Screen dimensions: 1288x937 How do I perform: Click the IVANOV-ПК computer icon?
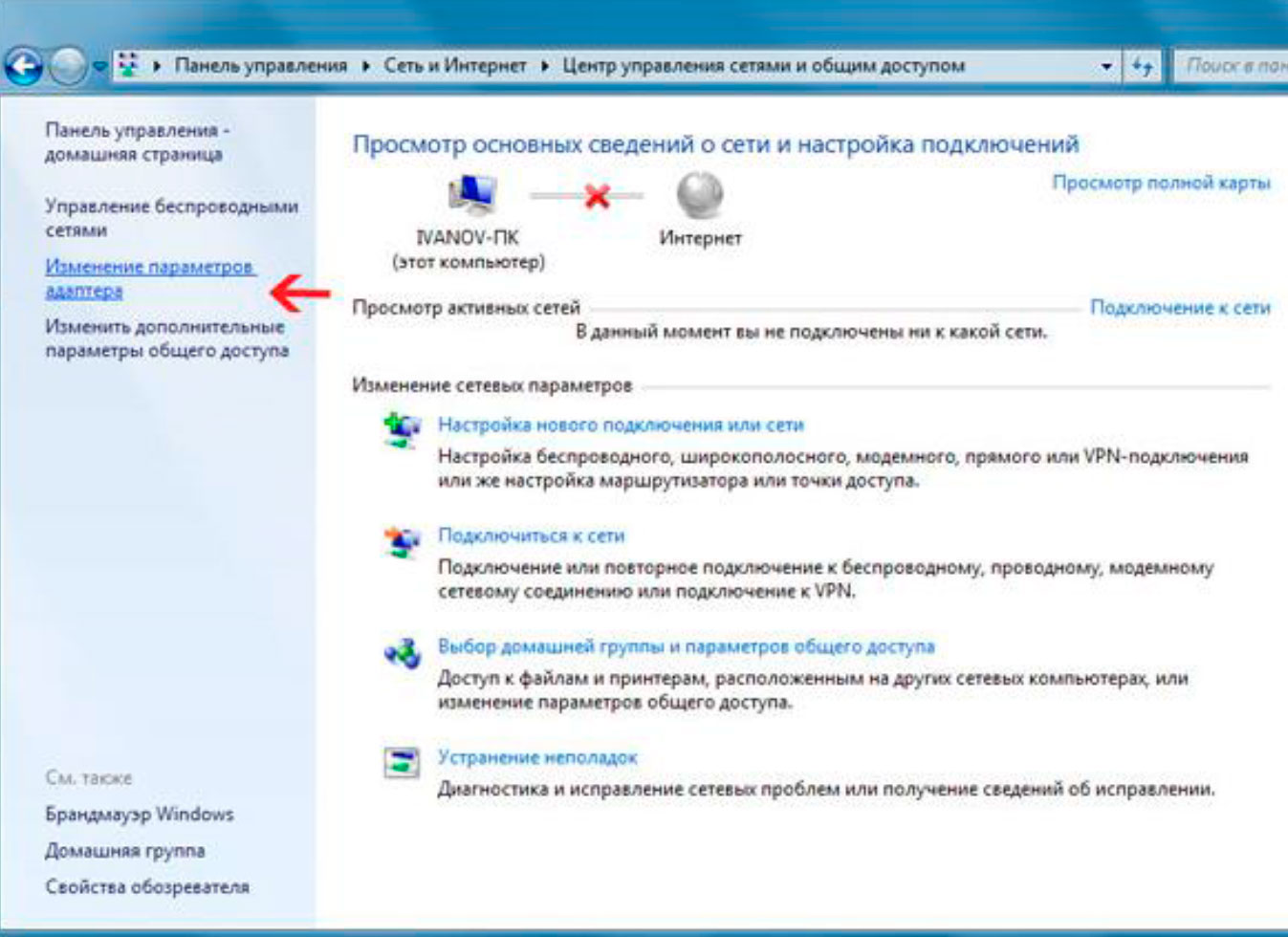[x=470, y=195]
